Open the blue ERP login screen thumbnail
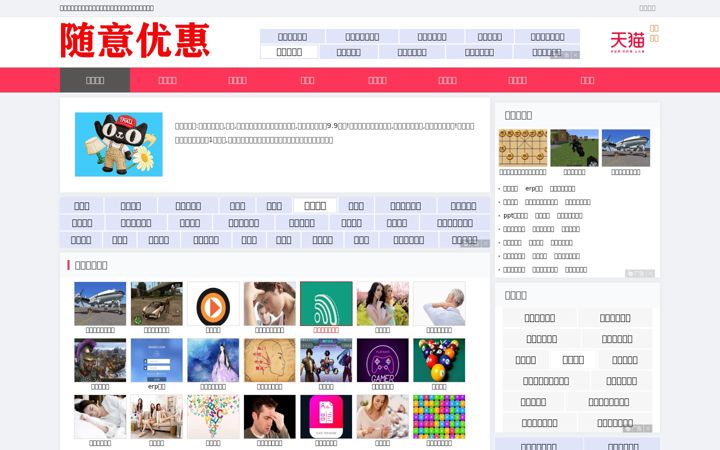Viewport: 720px width, 450px height. pyautogui.click(x=157, y=360)
